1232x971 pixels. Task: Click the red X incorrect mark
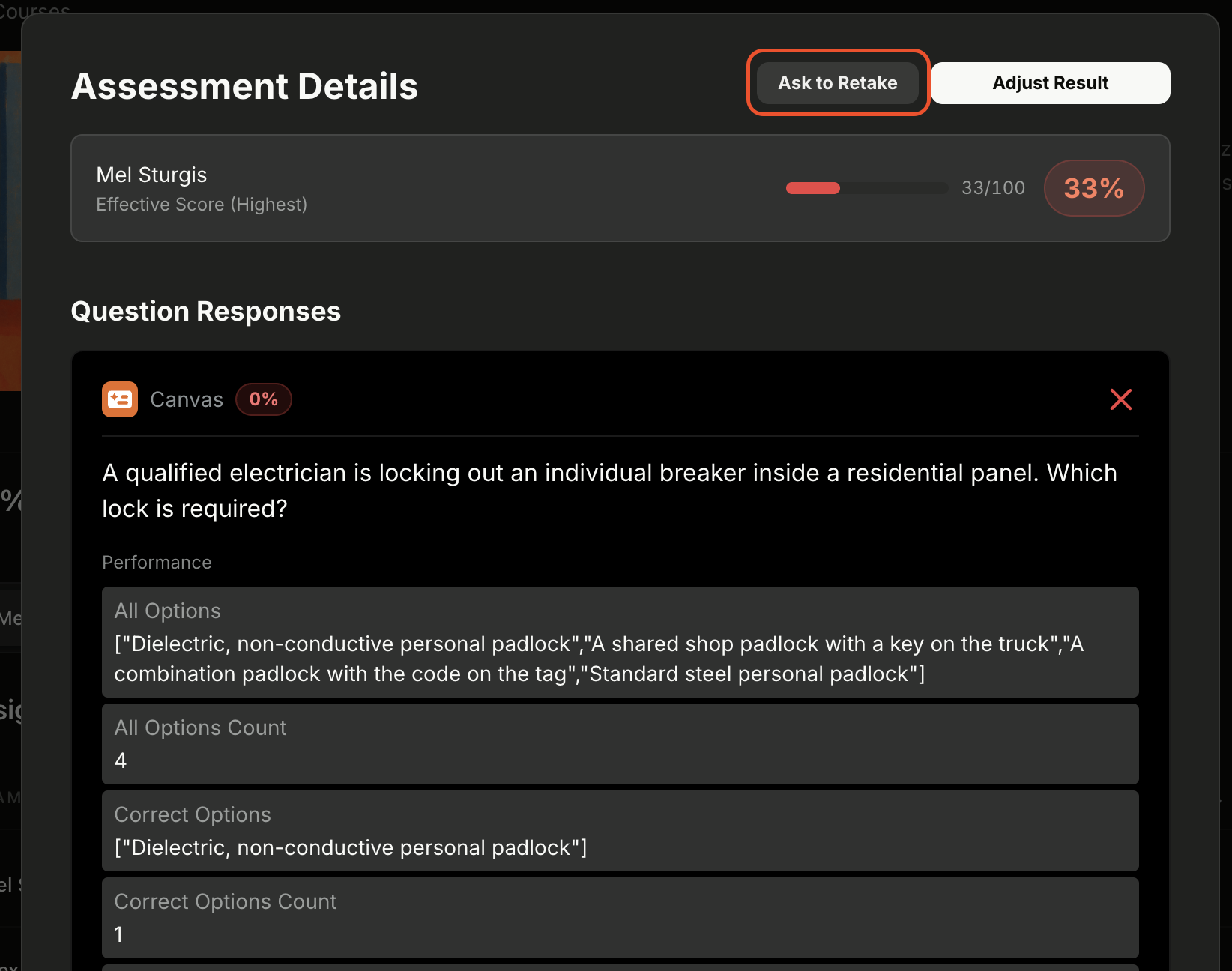coord(1120,399)
